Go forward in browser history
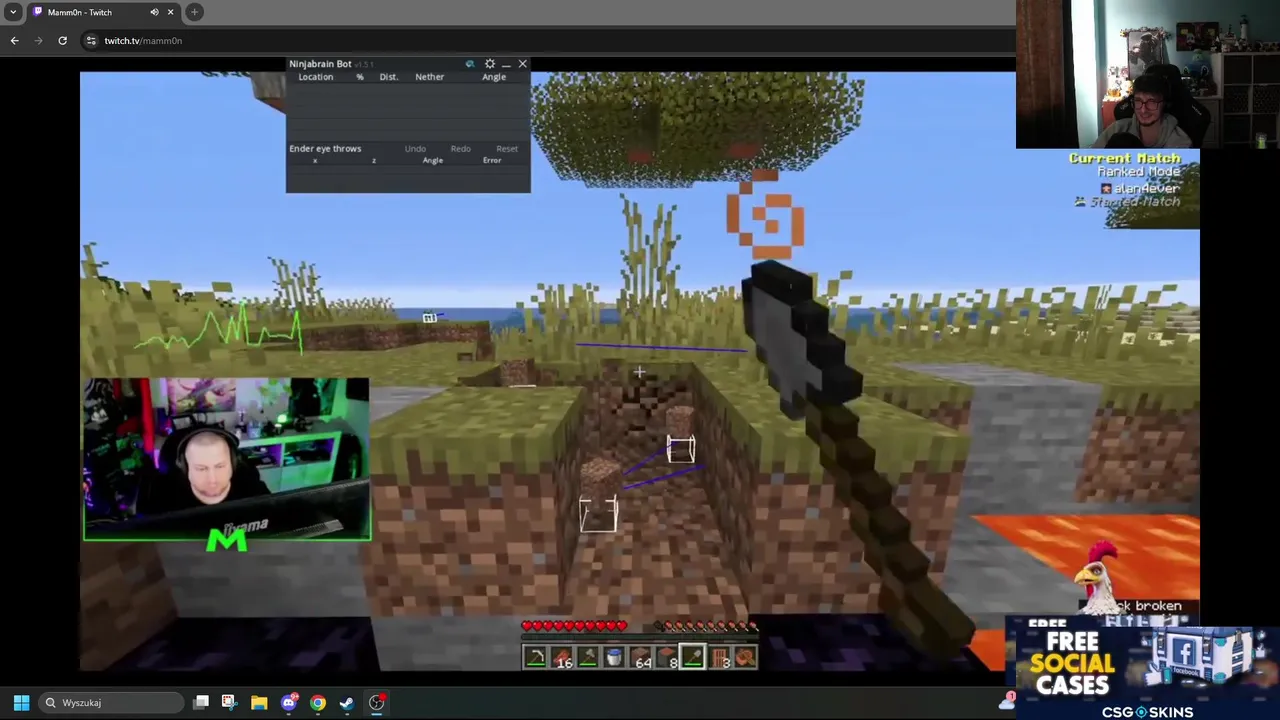The image size is (1280, 720). coord(38,41)
